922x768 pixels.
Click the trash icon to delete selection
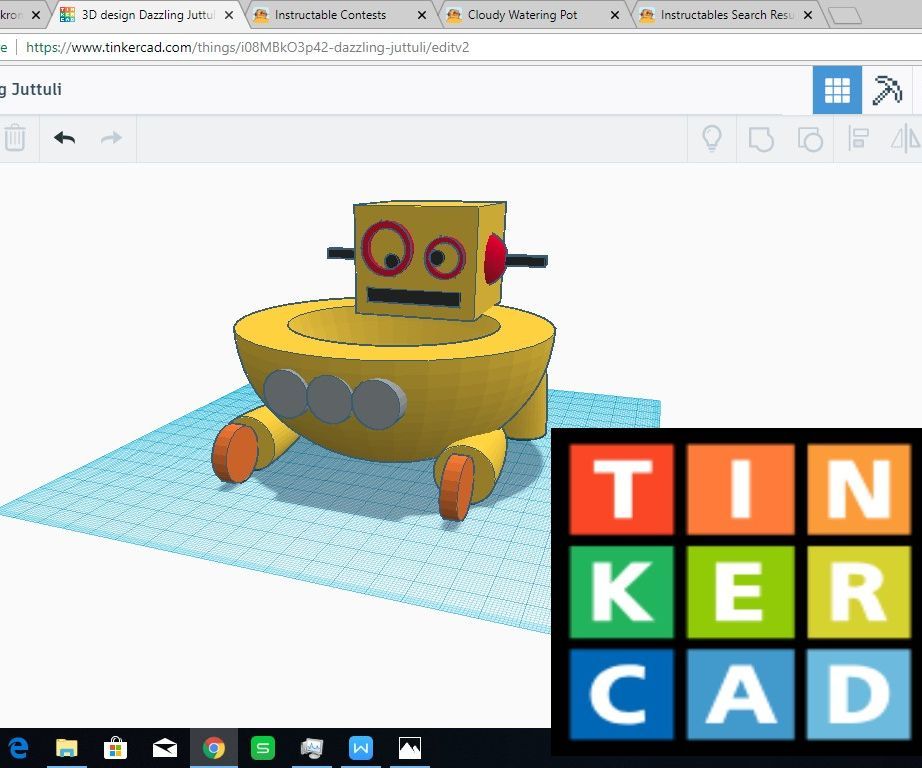(16, 138)
